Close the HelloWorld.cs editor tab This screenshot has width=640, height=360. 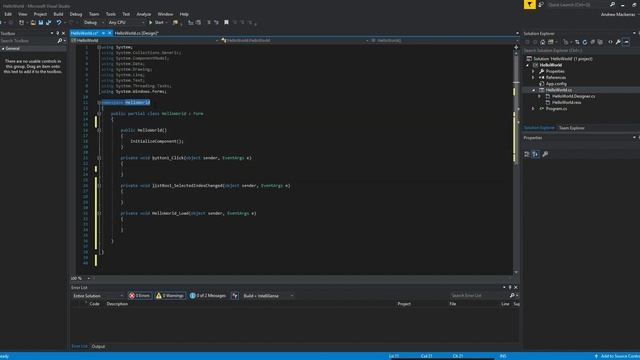tap(109, 33)
